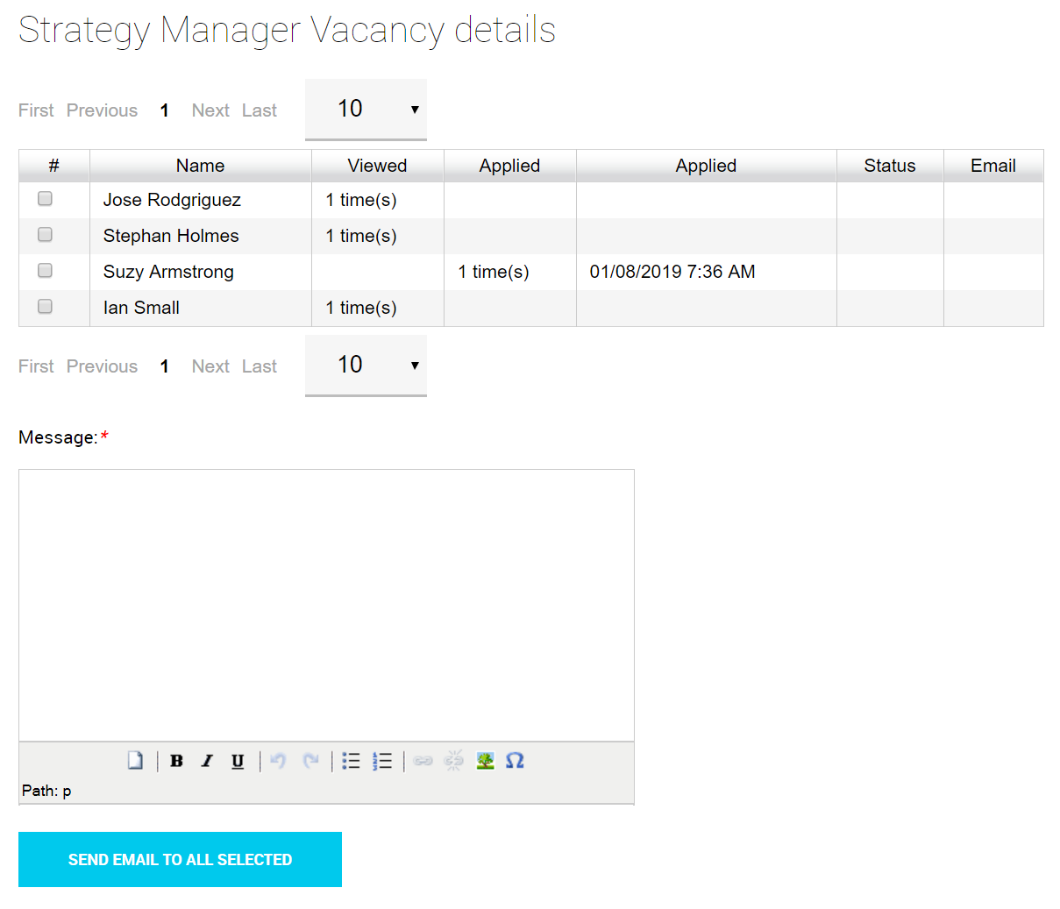Select the name Suzy Armstrong
1060x909 pixels.
168,272
